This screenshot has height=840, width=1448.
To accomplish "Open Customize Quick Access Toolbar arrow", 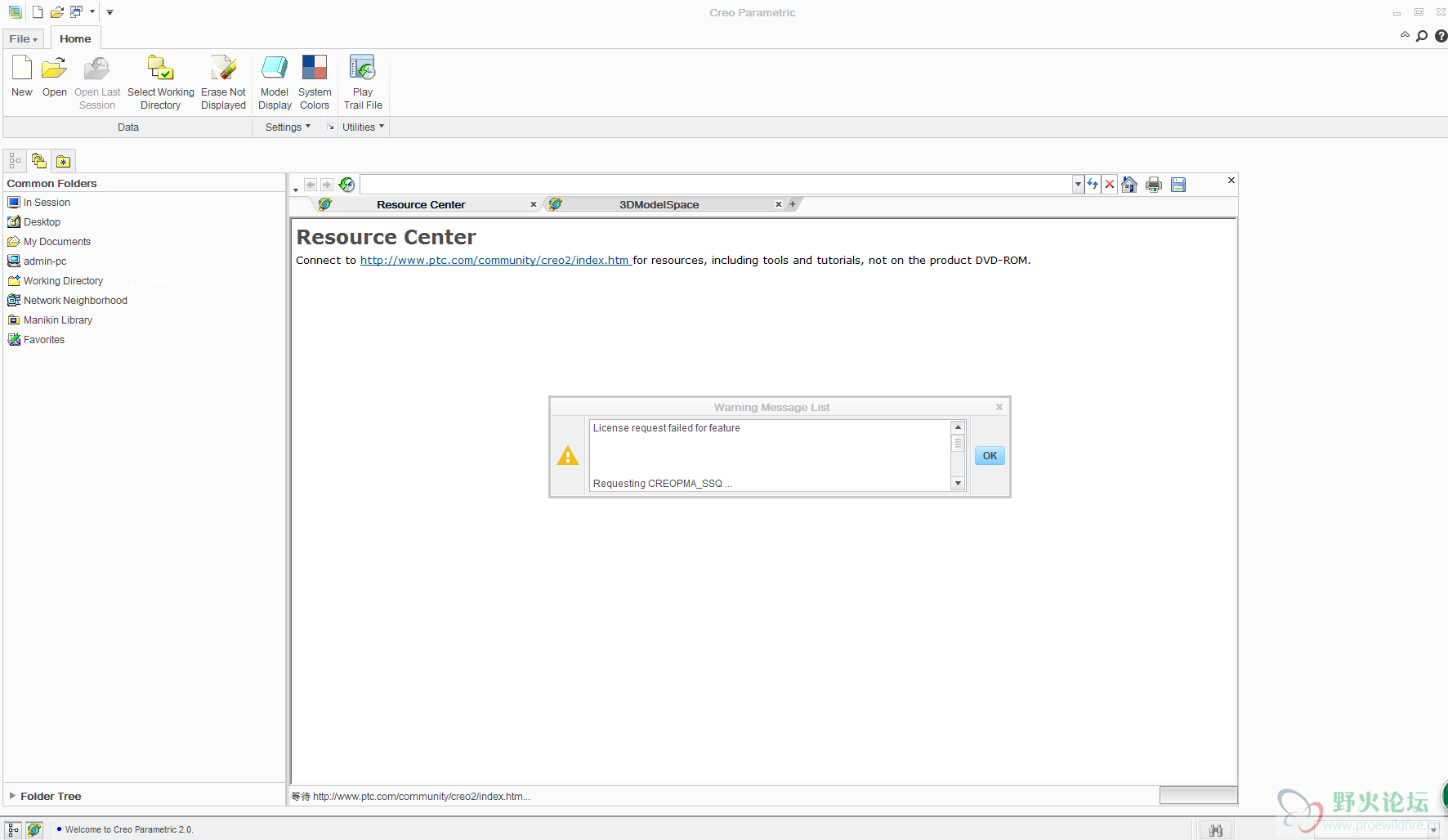I will (110, 12).
